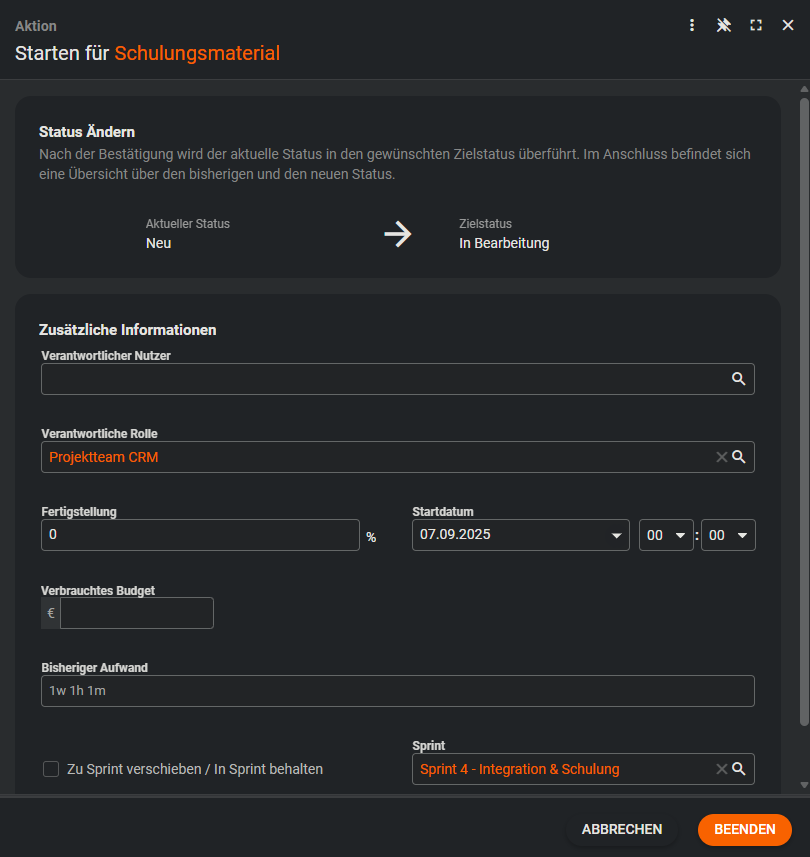Viewport: 810px width, 857px height.
Task: Clear the Sprint 4 selection
Action: 721,769
